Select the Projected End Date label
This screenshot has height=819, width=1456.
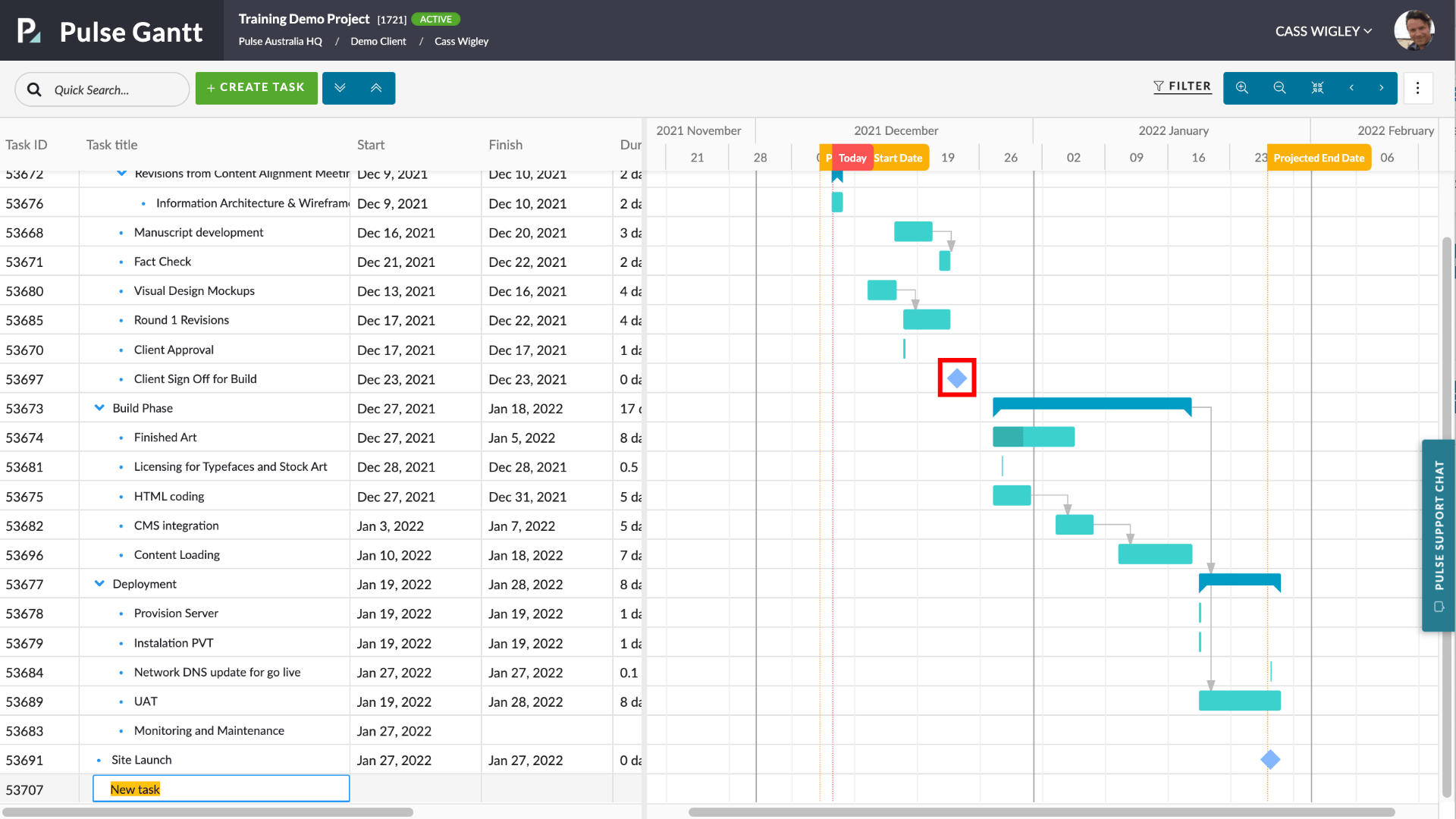[x=1318, y=157]
